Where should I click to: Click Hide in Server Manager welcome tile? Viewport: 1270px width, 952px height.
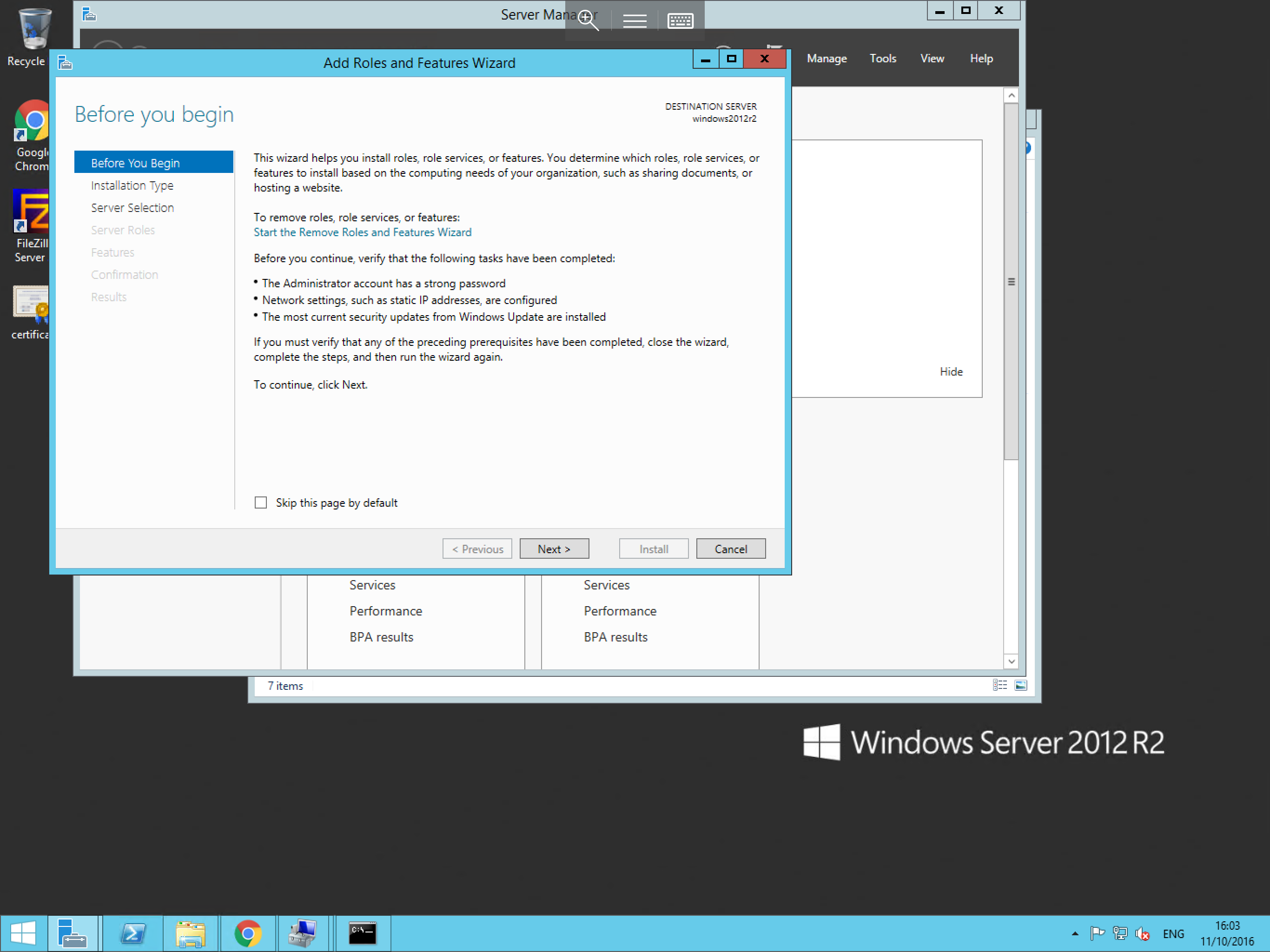pos(951,371)
